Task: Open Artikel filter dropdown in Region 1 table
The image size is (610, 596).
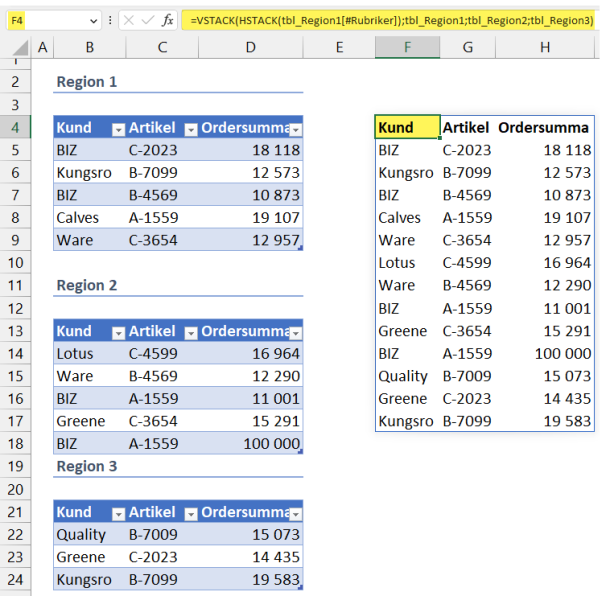Action: [x=189, y=128]
